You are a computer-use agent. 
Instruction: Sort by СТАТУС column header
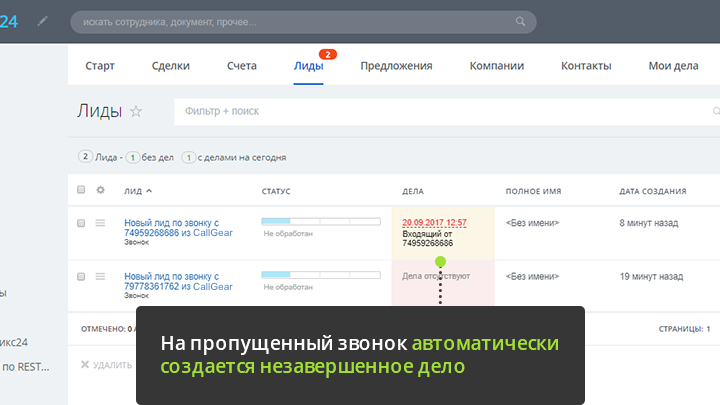[x=276, y=190]
